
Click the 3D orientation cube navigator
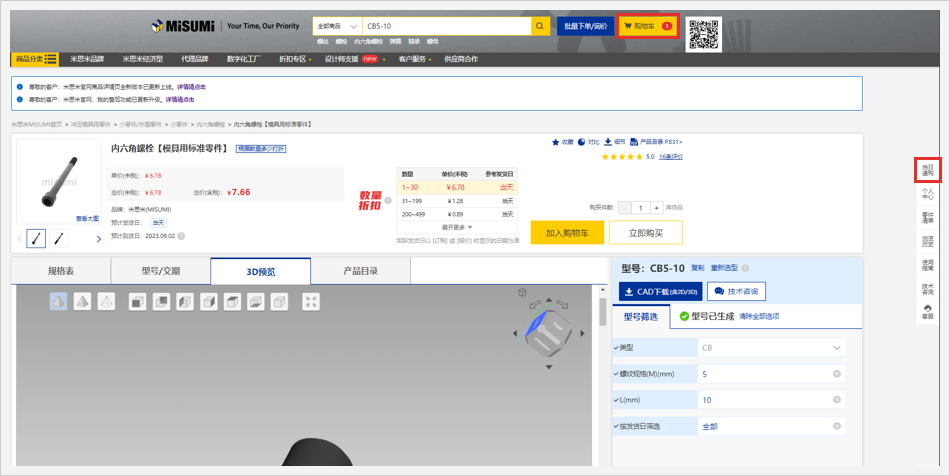click(x=548, y=332)
